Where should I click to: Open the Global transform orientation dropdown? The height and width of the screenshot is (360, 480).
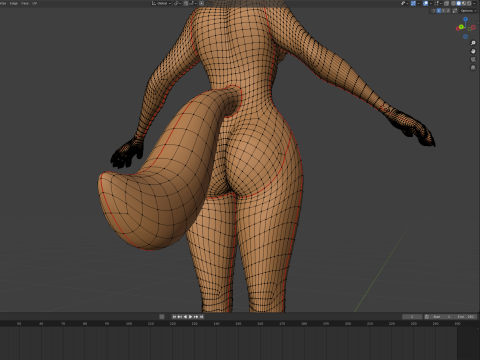click(x=161, y=3)
